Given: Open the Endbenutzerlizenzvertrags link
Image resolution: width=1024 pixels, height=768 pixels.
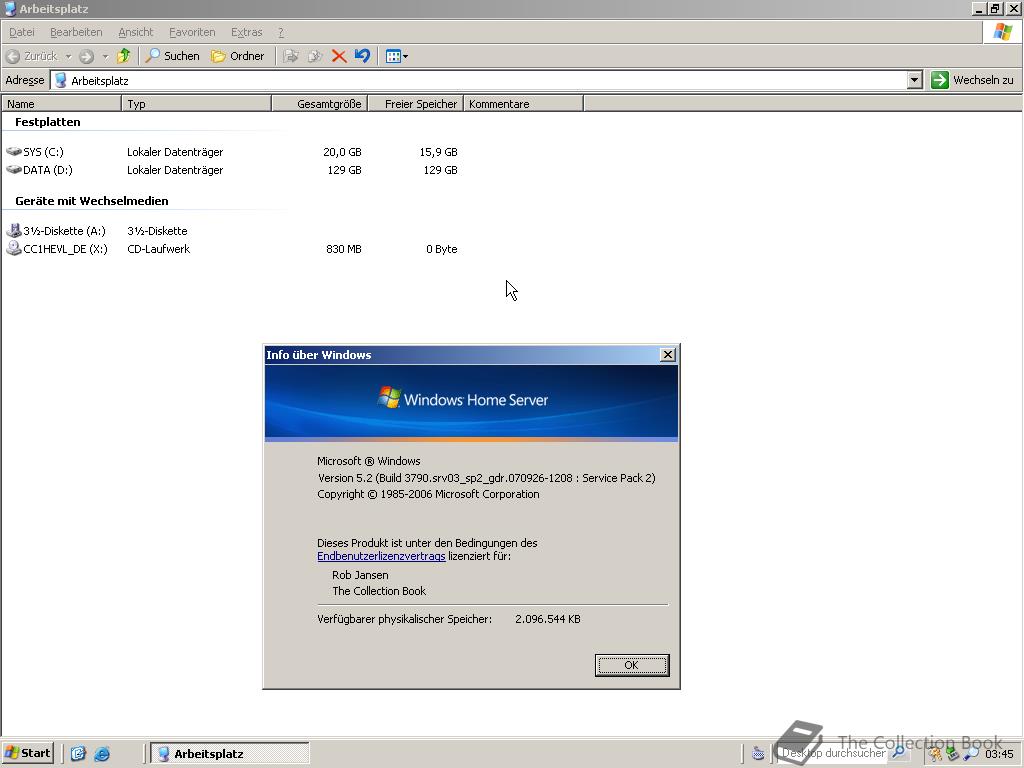Looking at the screenshot, I should point(381,556).
